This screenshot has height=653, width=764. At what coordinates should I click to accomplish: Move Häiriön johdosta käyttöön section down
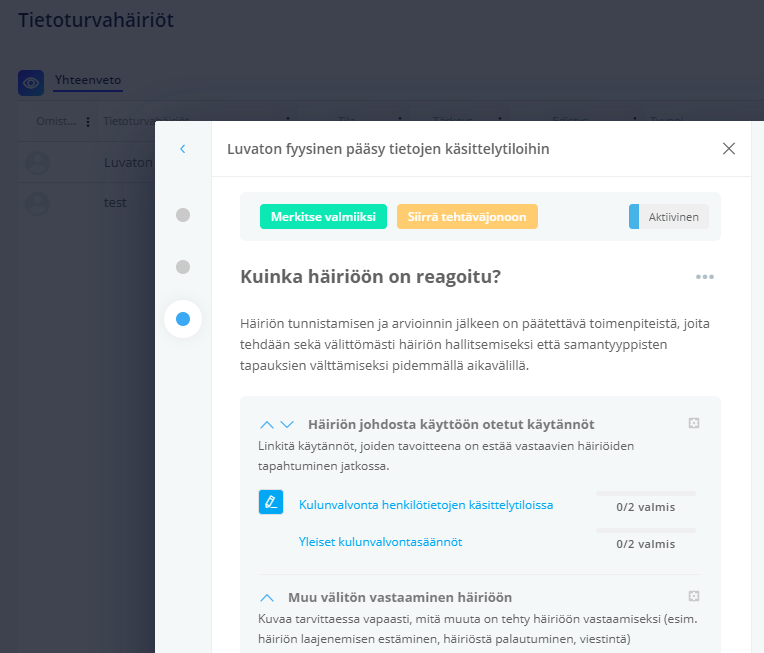[x=287, y=424]
